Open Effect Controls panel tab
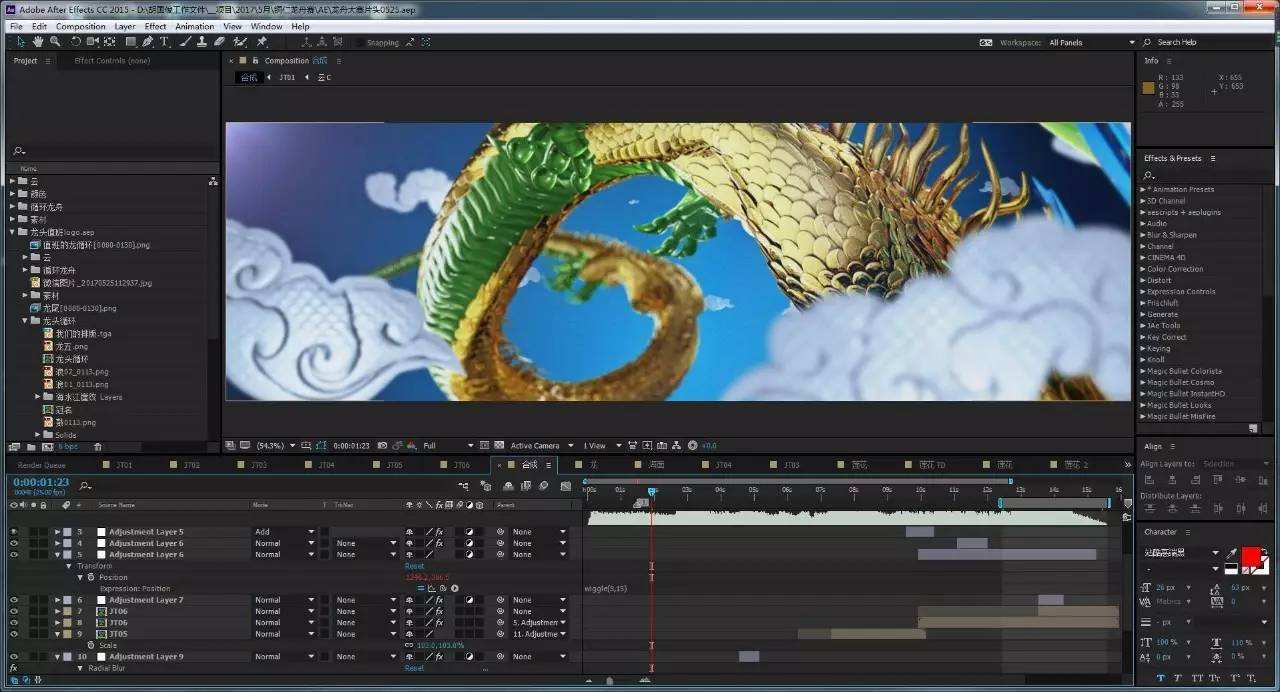The image size is (1280, 692). pos(112,61)
